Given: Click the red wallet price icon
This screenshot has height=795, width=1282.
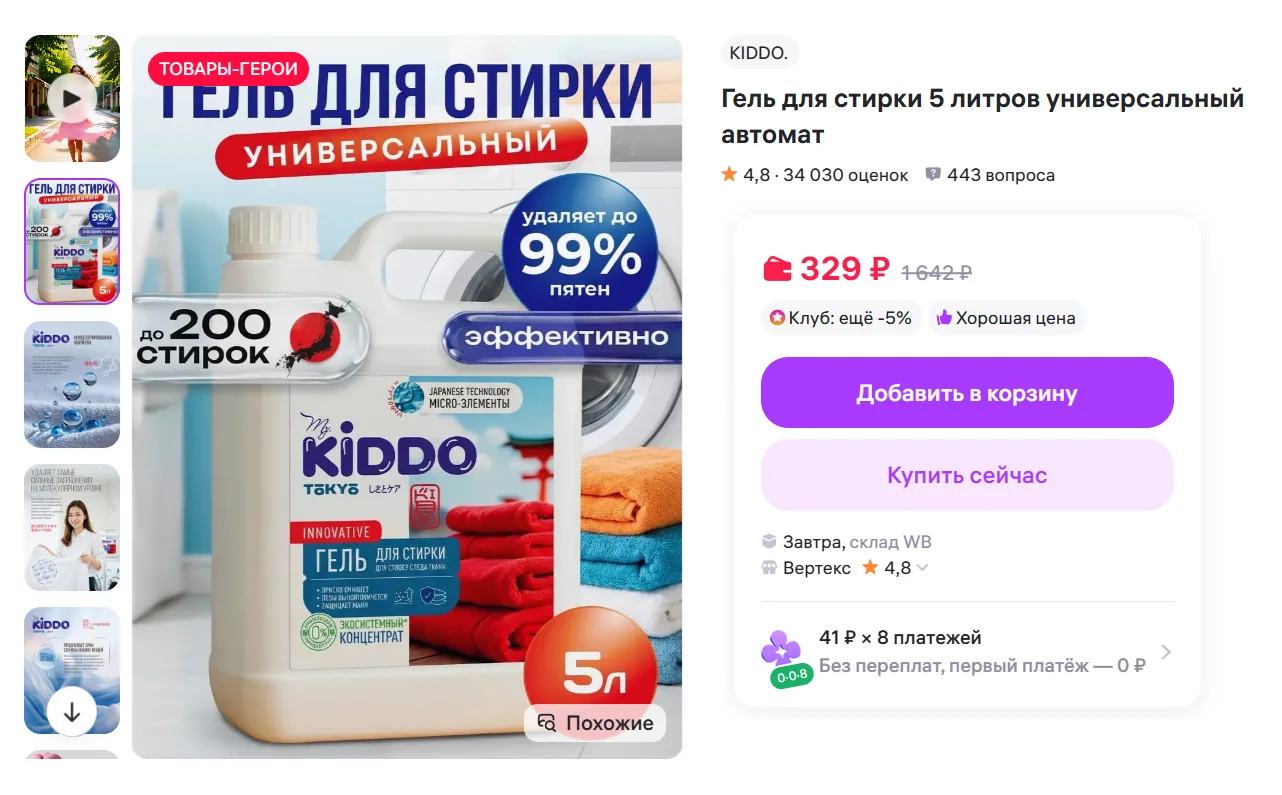Looking at the screenshot, I should tap(777, 269).
